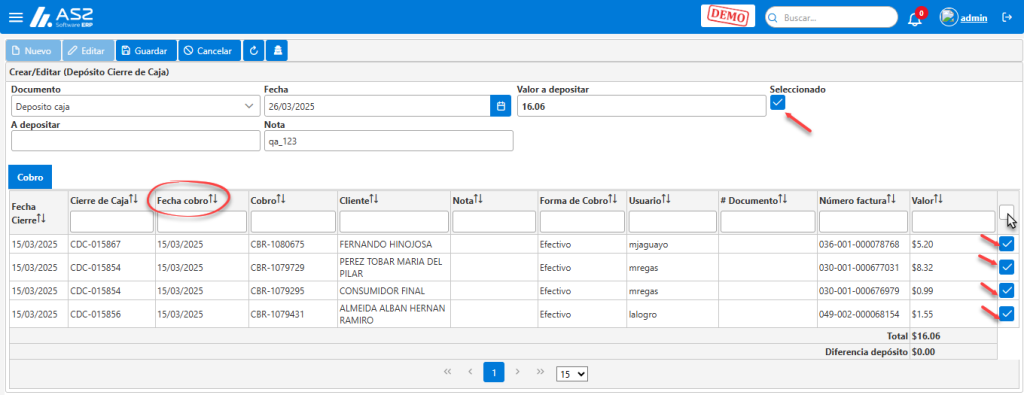Sort table by Valor column arrows
Viewport: 1024px width, 395px height.
[x=938, y=199]
